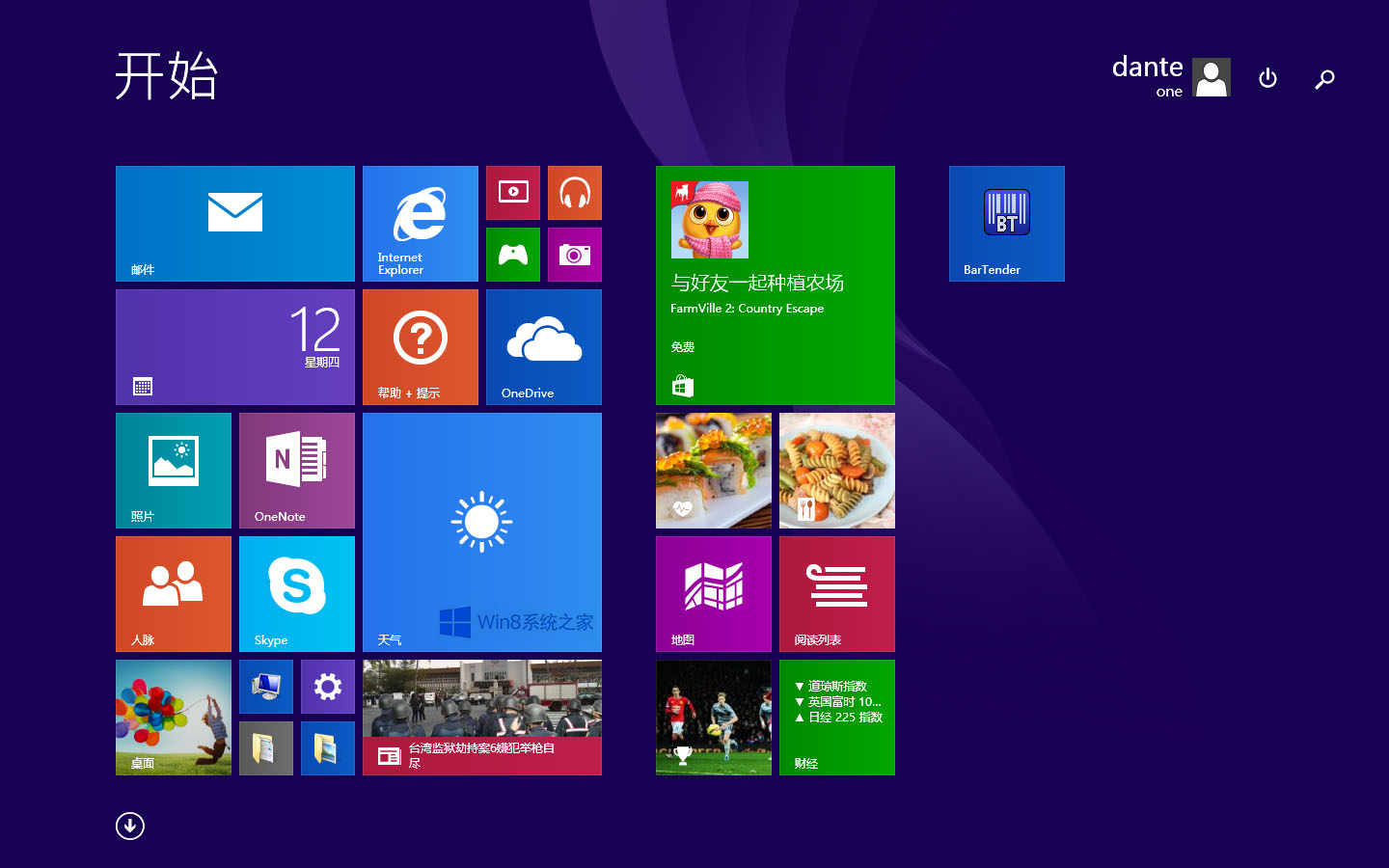The width and height of the screenshot is (1389, 868).
Task: Open the This PC computer tile
Action: point(266,687)
